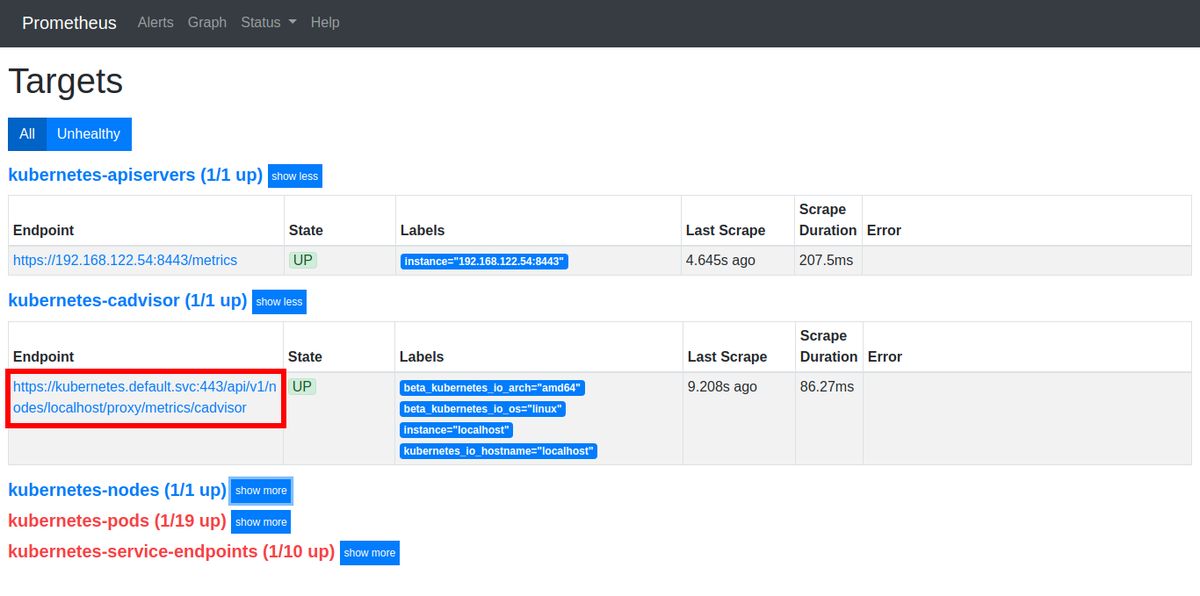Expand kubernetes-pods with show more
This screenshot has width=1200, height=596.
tap(261, 522)
